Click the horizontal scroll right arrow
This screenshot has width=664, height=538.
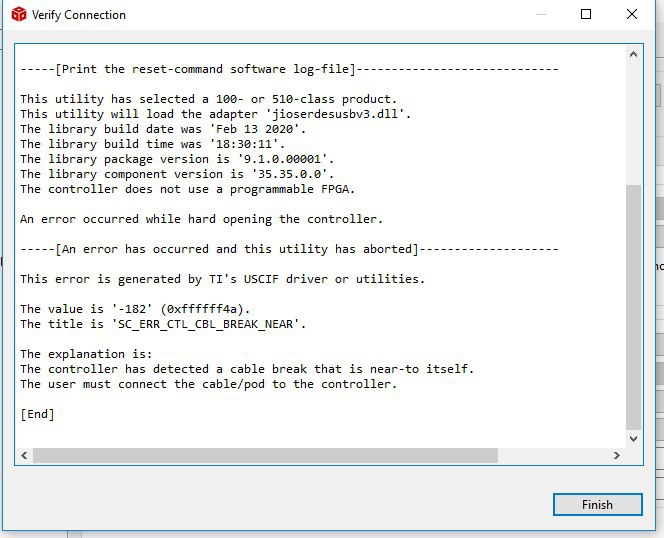point(617,455)
